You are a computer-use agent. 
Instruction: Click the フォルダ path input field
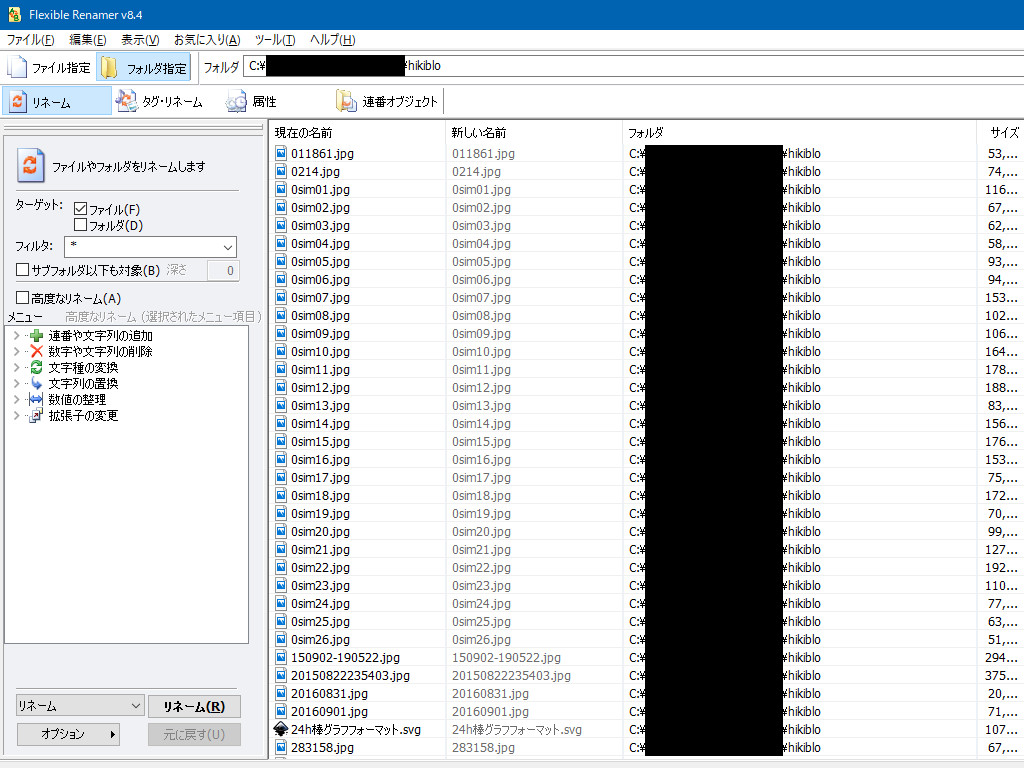[633, 66]
